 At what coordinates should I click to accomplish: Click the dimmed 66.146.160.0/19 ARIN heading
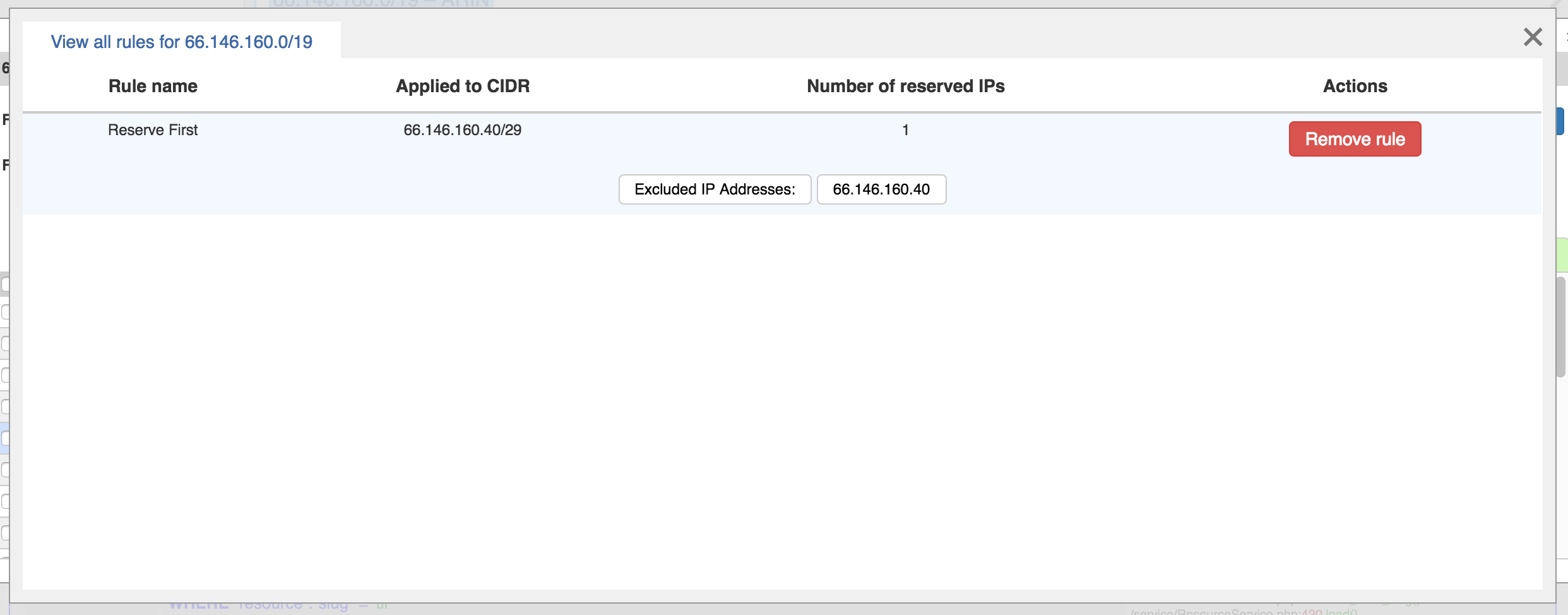point(381,4)
